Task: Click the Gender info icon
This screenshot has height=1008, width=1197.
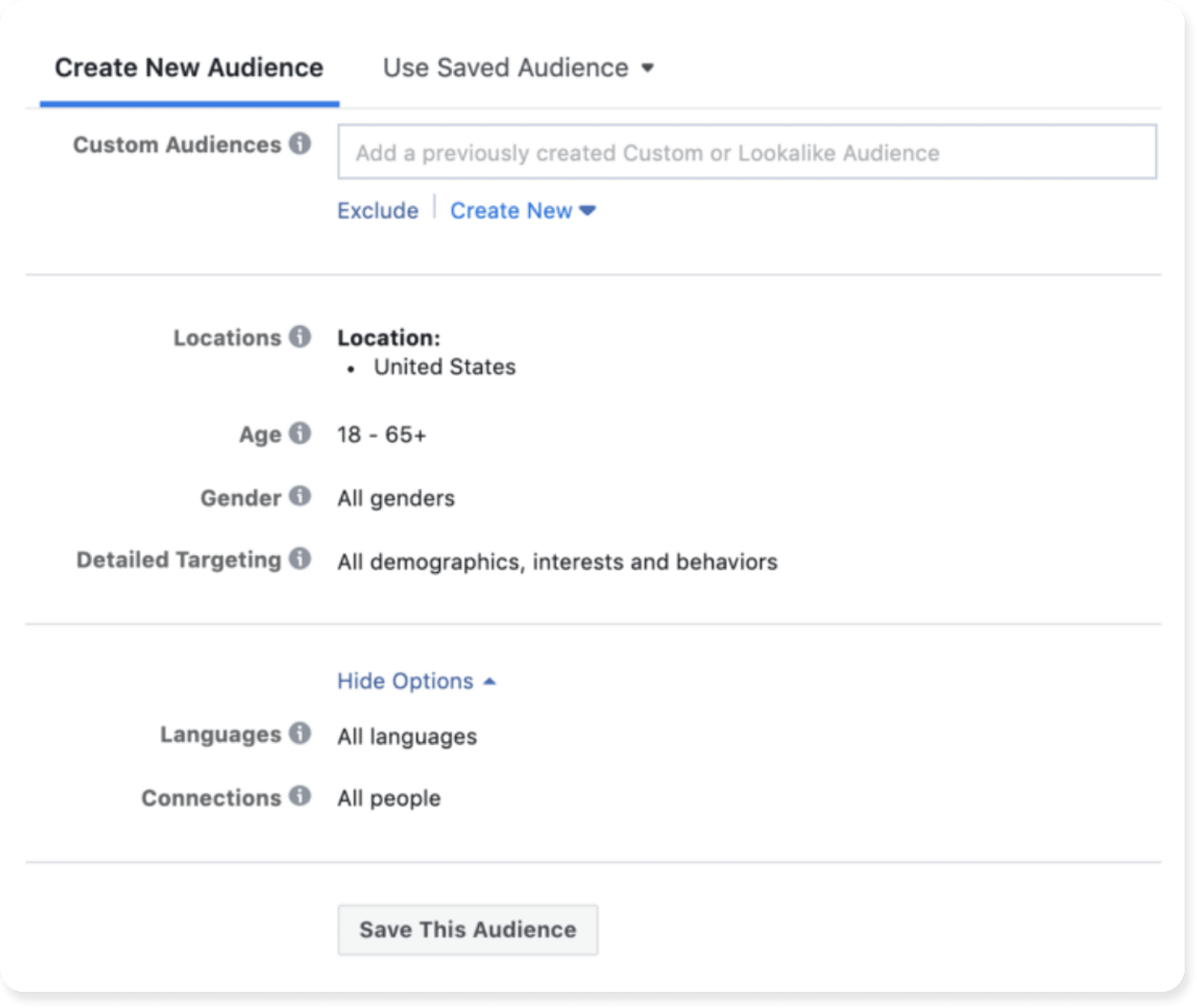Action: tap(300, 496)
